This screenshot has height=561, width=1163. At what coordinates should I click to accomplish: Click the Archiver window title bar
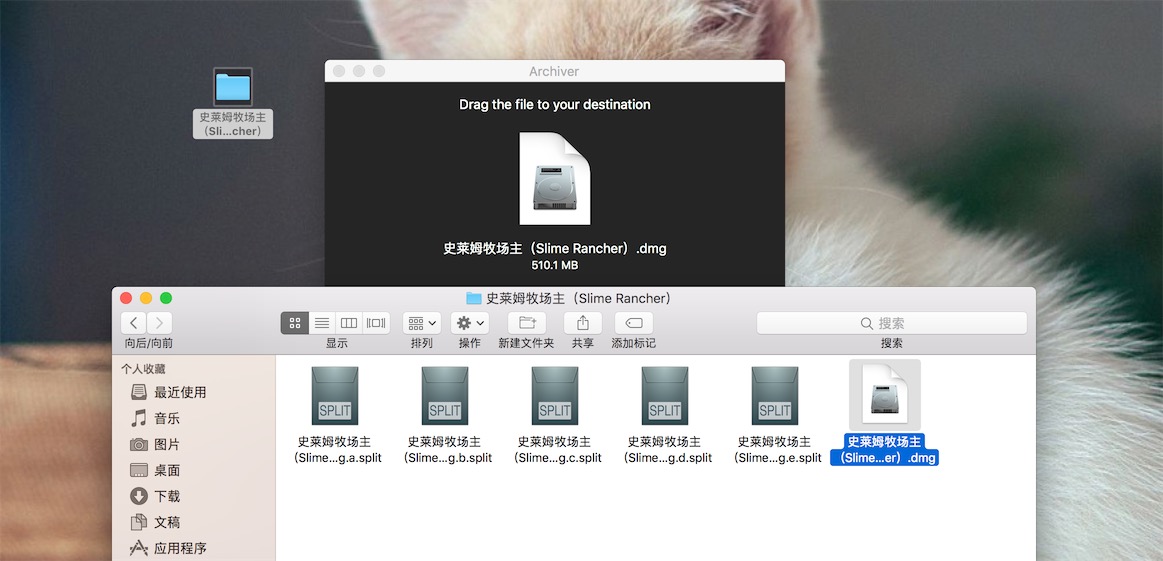(x=555, y=71)
